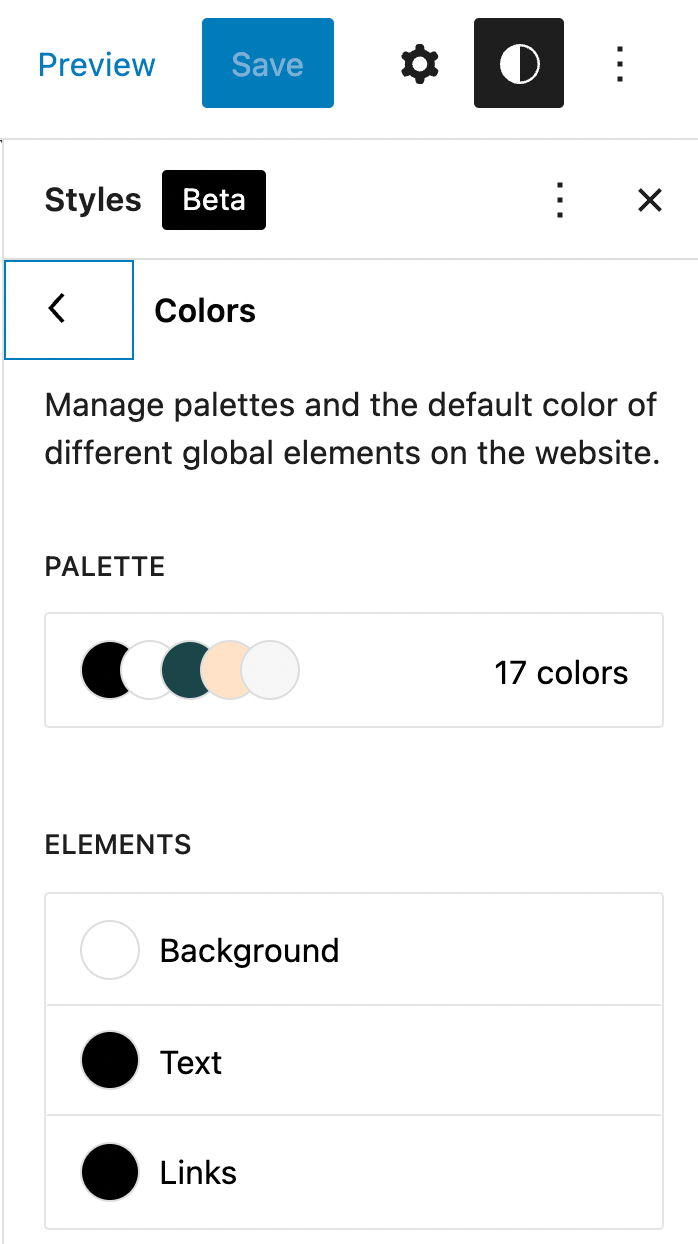
Task: Click the black palette color circle
Action: [x=102, y=670]
